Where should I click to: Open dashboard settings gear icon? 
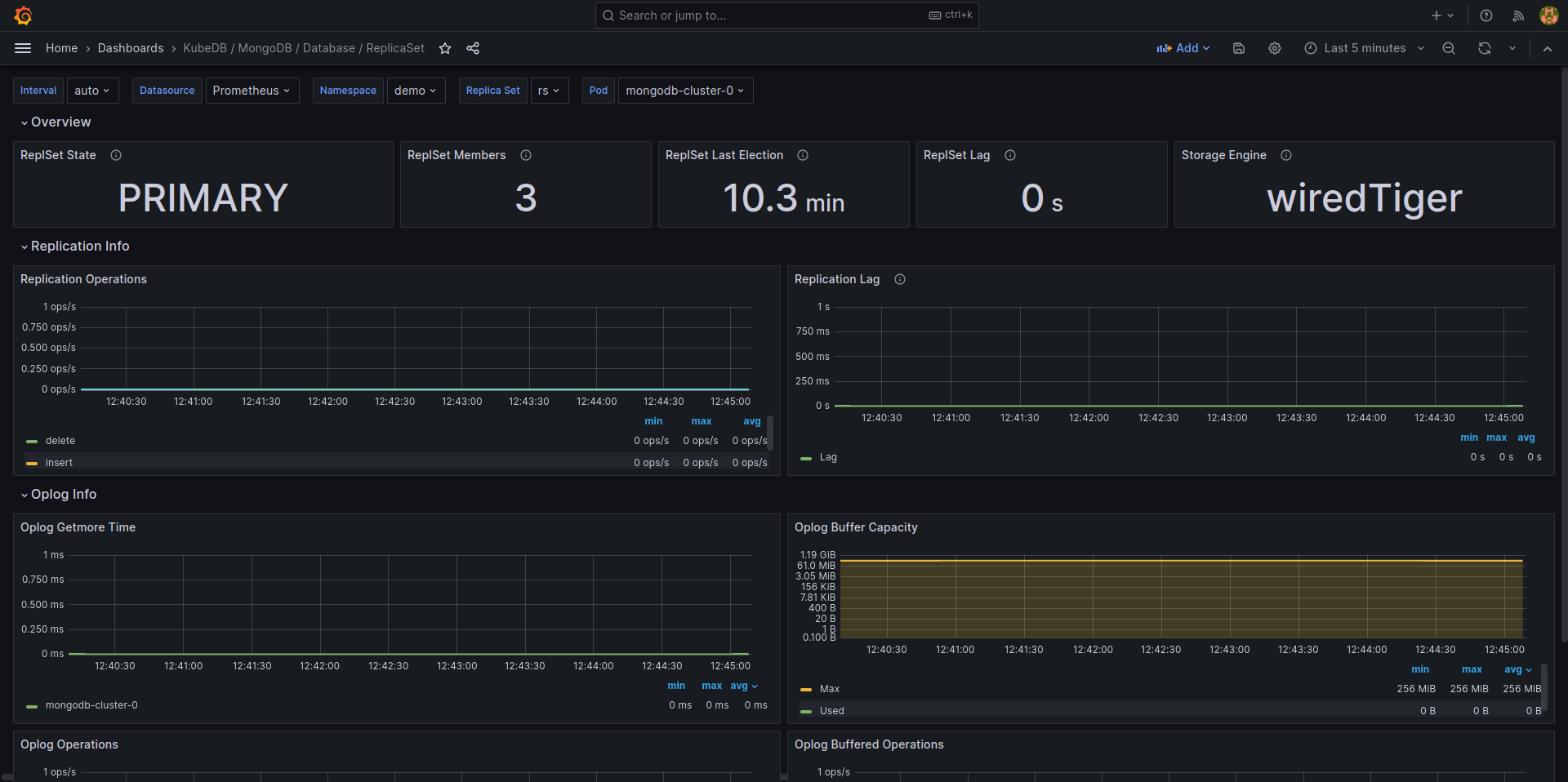pos(1275,48)
